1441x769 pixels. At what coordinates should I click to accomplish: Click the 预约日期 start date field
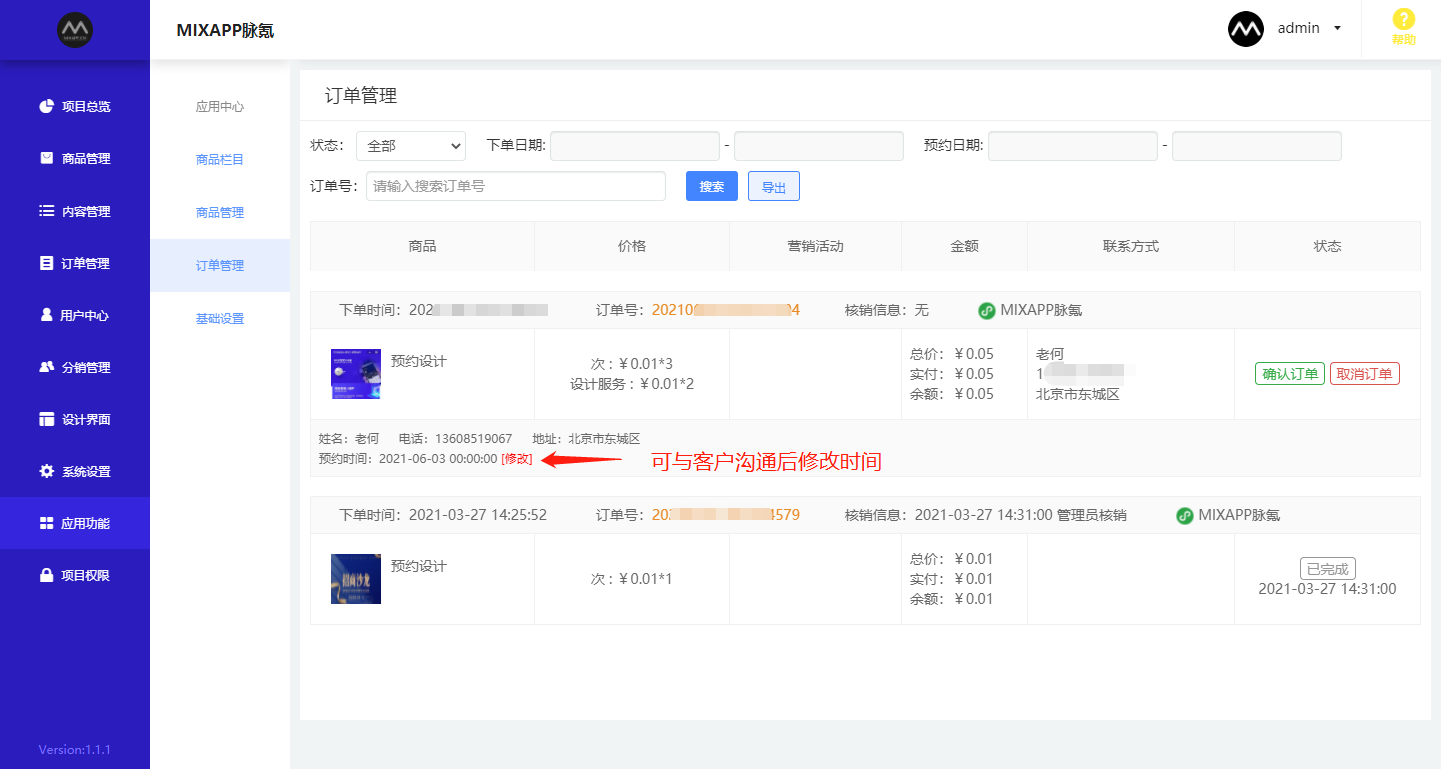coord(1073,146)
